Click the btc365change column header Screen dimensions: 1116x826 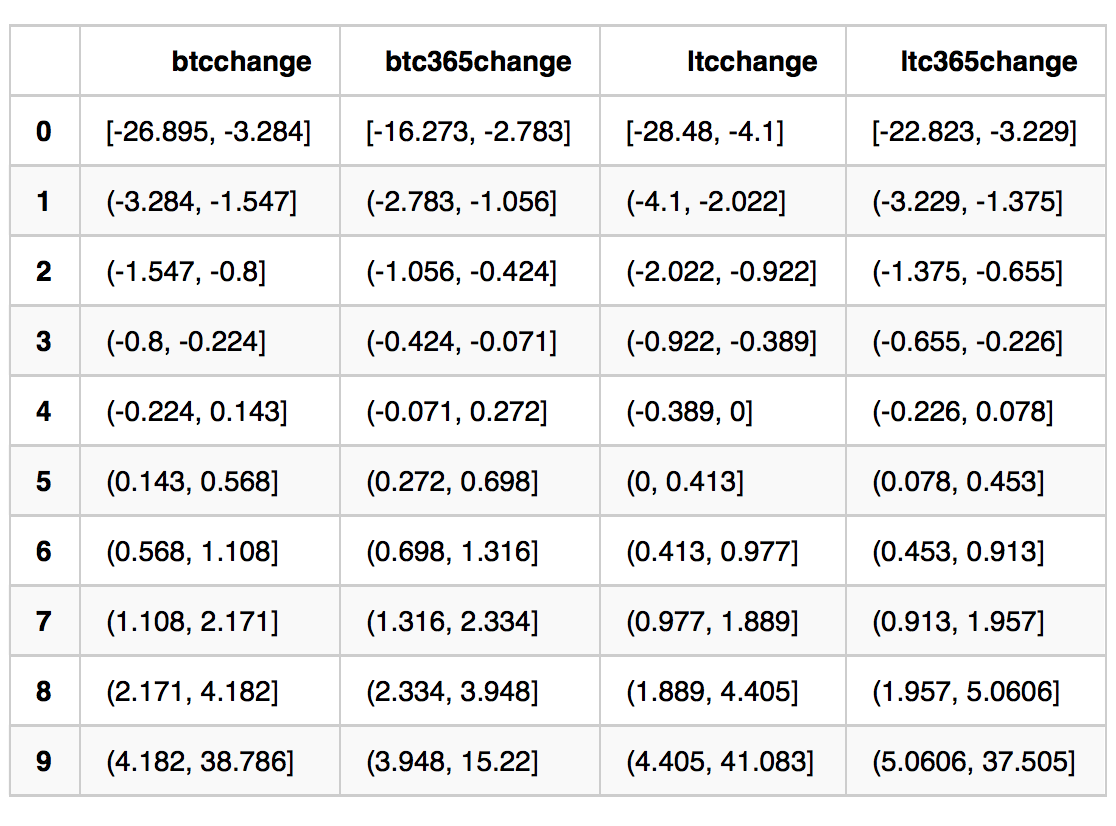tap(478, 61)
